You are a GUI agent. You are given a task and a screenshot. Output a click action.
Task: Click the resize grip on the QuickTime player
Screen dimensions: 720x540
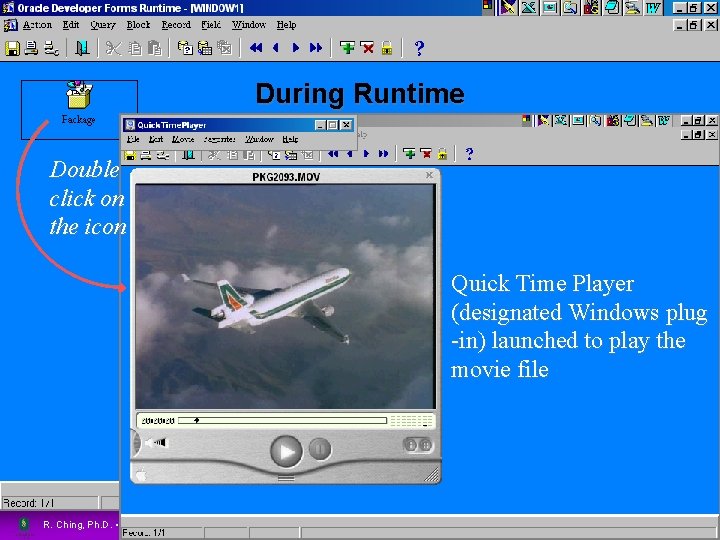[x=432, y=475]
